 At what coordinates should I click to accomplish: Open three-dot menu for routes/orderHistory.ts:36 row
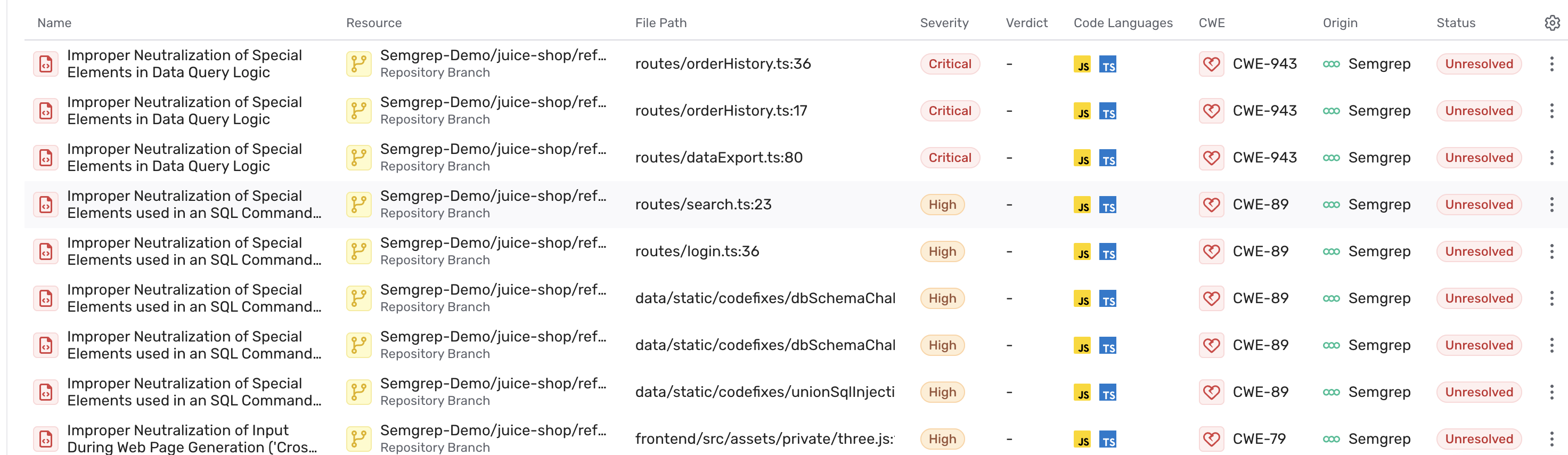click(x=1551, y=64)
